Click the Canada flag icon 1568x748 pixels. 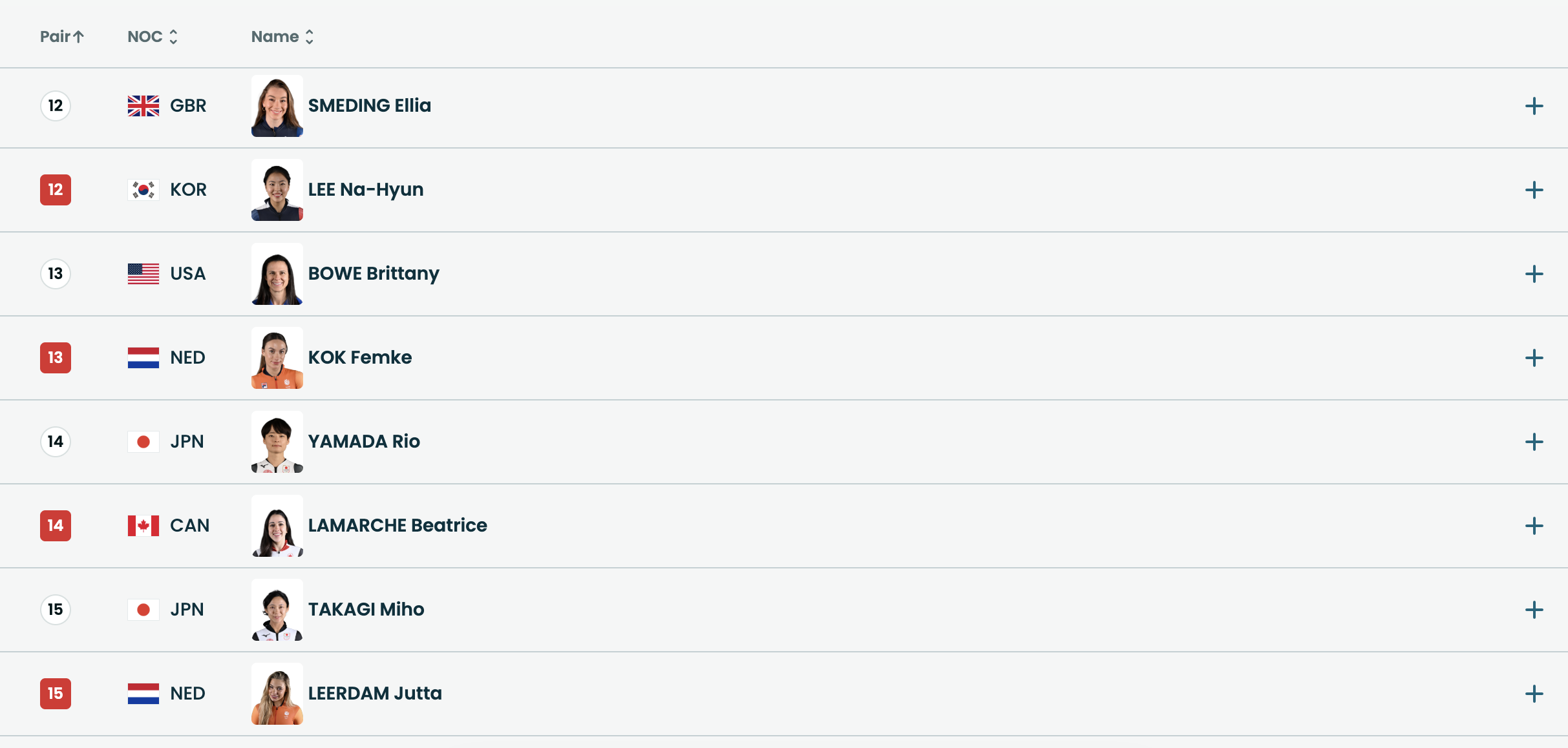click(x=143, y=526)
